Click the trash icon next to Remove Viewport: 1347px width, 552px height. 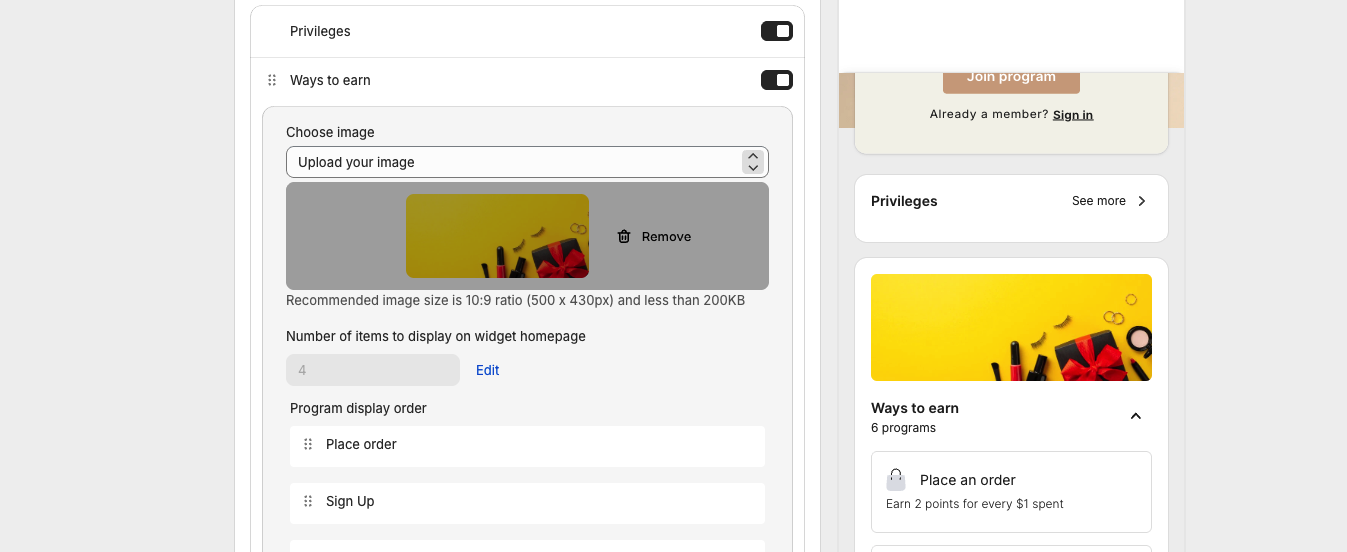[624, 237]
